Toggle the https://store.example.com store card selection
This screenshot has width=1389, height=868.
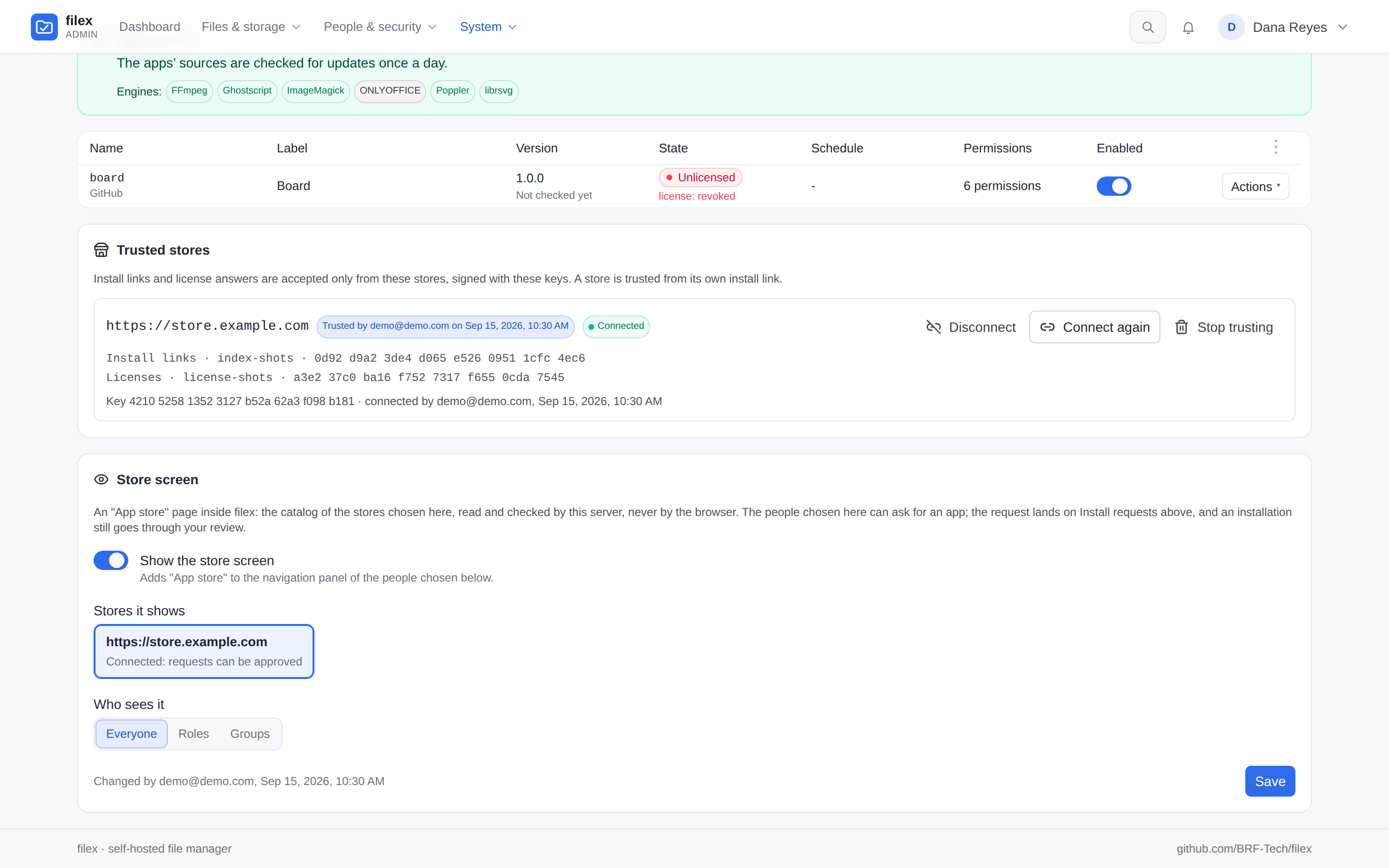tap(204, 651)
